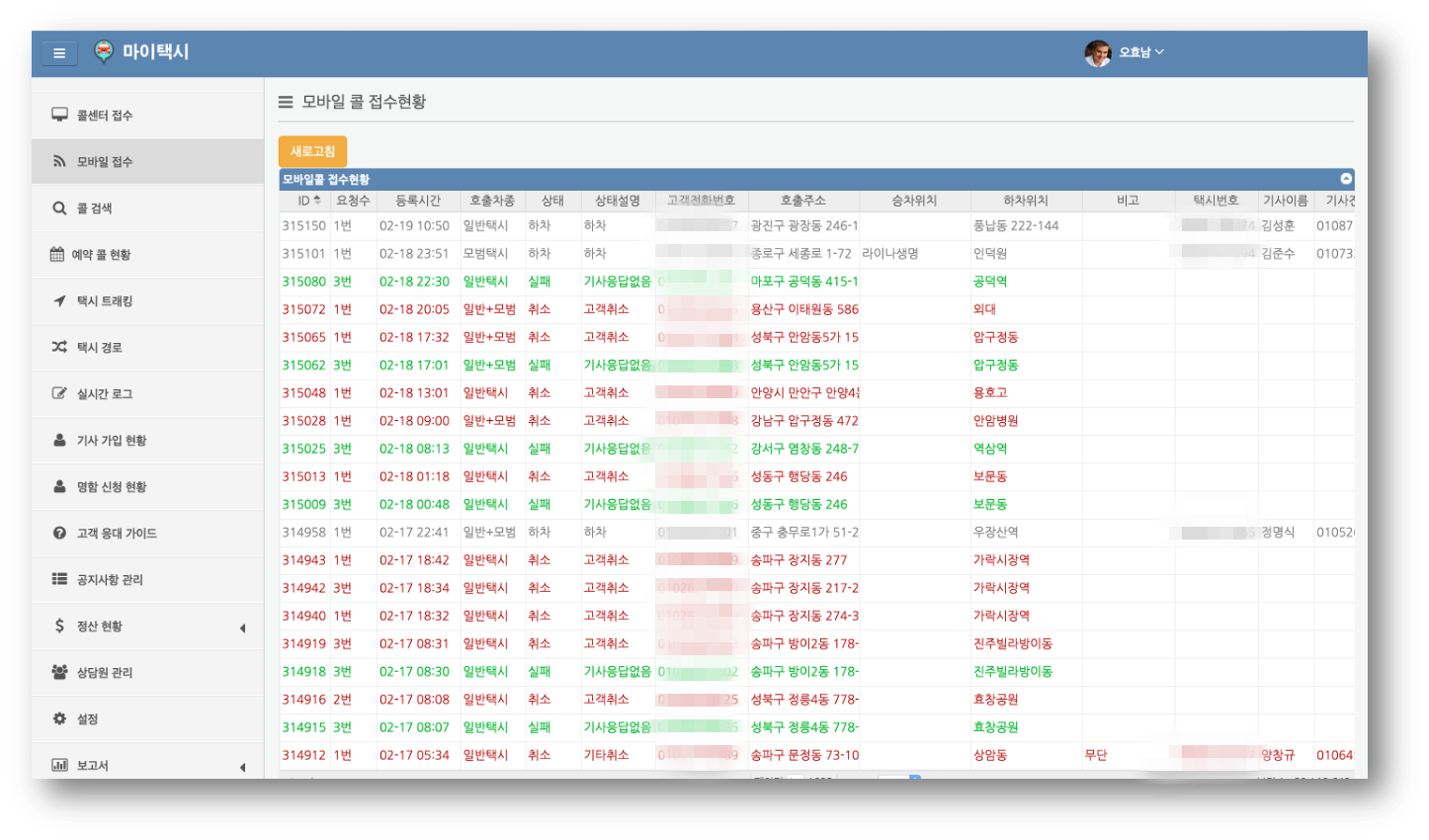The height and width of the screenshot is (840, 1429).
Task: Click the group icon for 상담원 관리
Action: [x=59, y=672]
